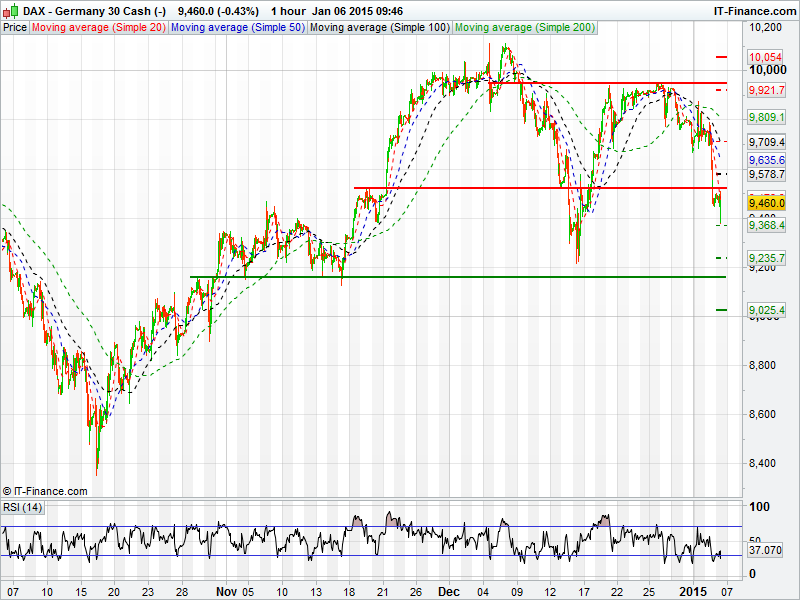
Task: Click the © IT-Finance.com copyright text
Action: pos(45,491)
